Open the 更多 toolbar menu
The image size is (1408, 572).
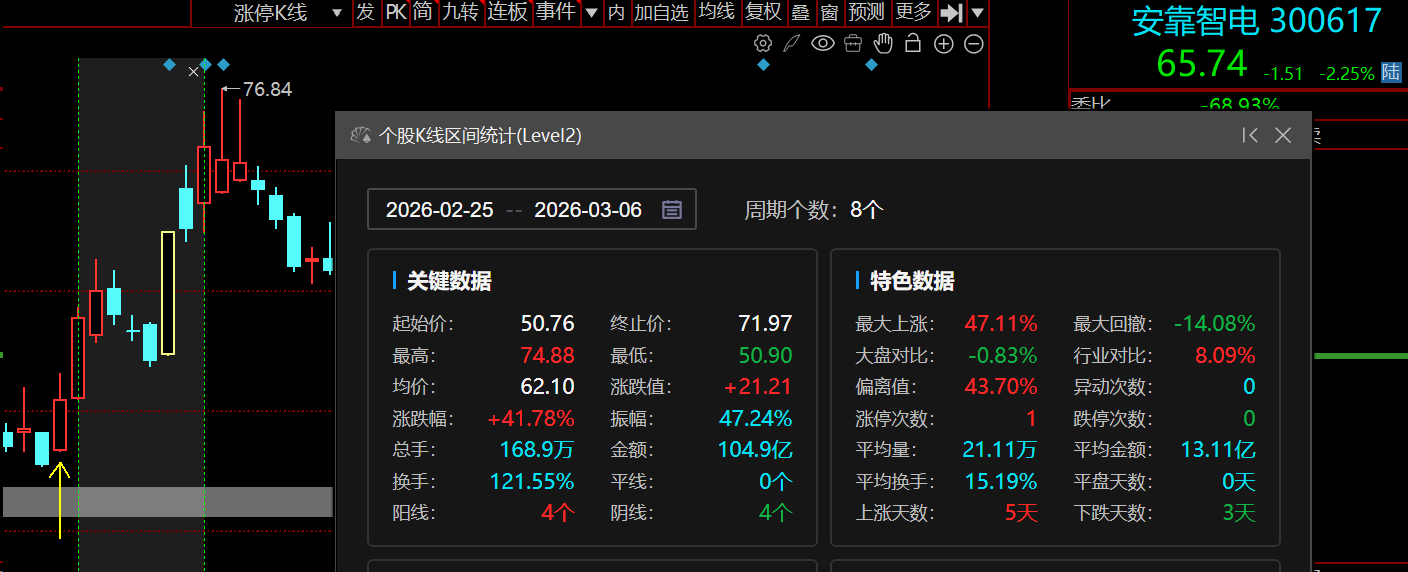(913, 12)
